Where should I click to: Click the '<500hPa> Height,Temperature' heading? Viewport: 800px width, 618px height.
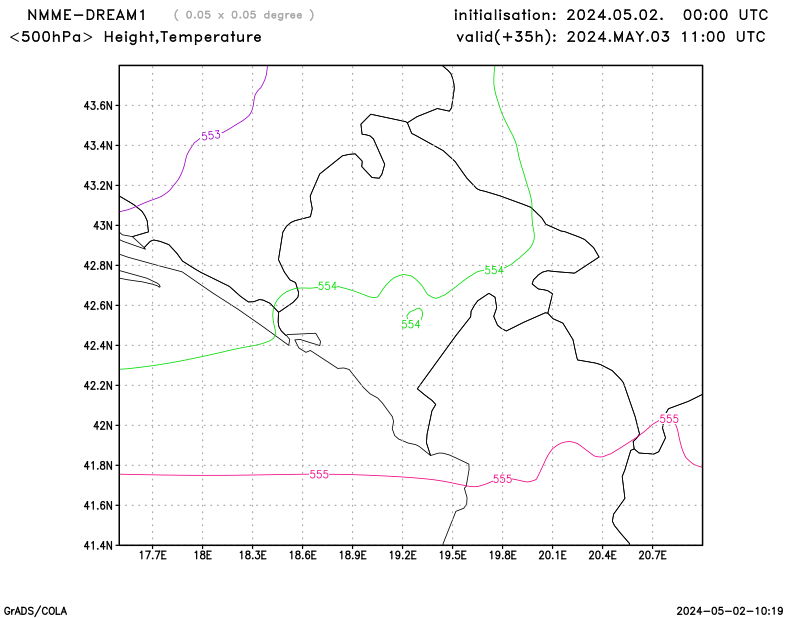coord(136,37)
